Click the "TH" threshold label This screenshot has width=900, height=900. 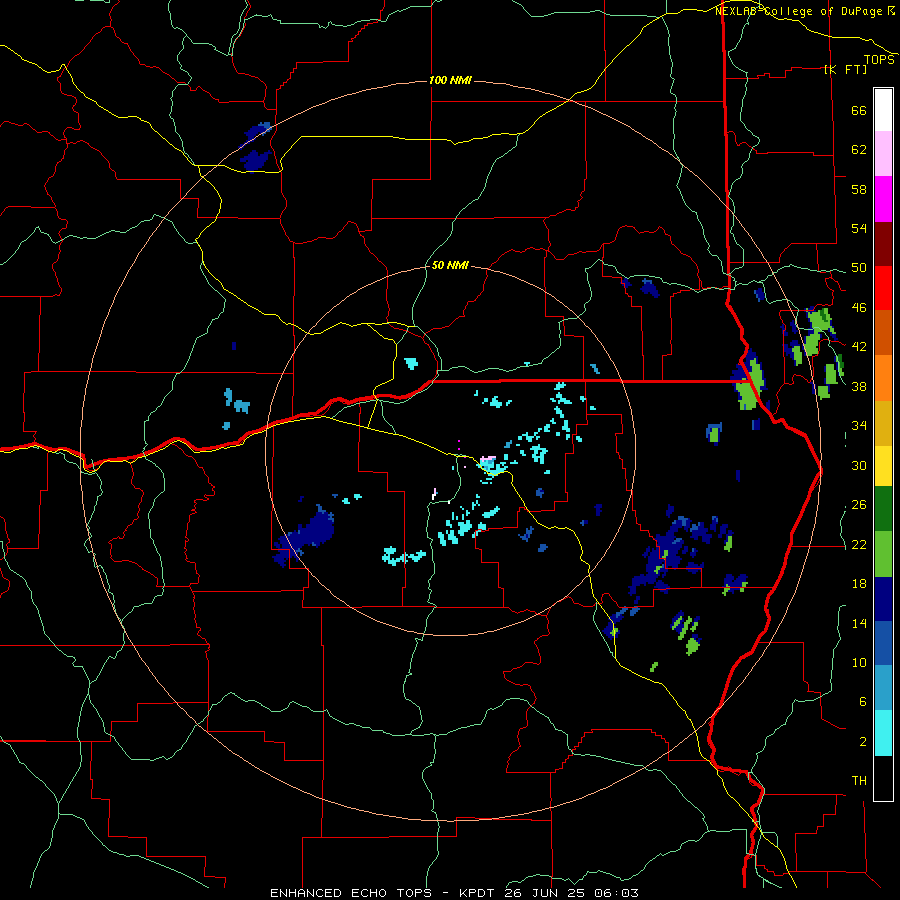pos(859,781)
